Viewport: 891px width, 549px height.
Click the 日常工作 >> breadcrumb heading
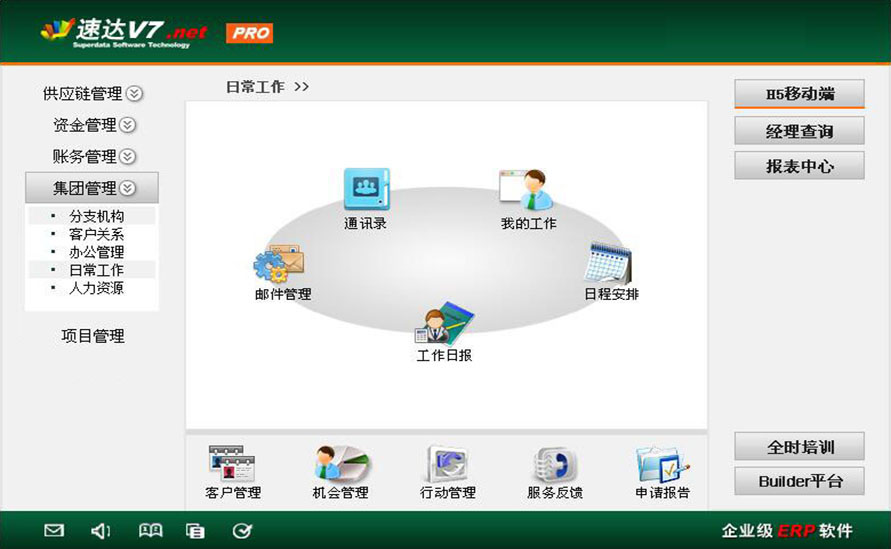(268, 87)
